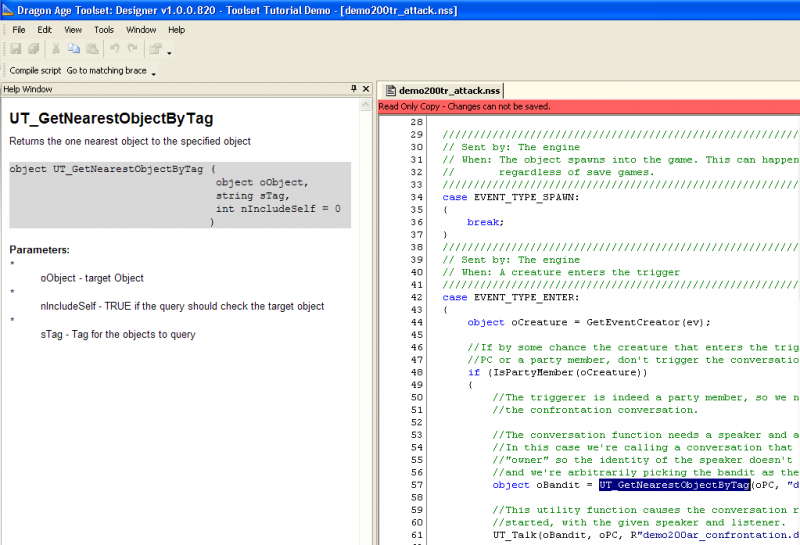Expand the main toolbar options arrow
Screen dimensions: 800x545
[x=169, y=53]
